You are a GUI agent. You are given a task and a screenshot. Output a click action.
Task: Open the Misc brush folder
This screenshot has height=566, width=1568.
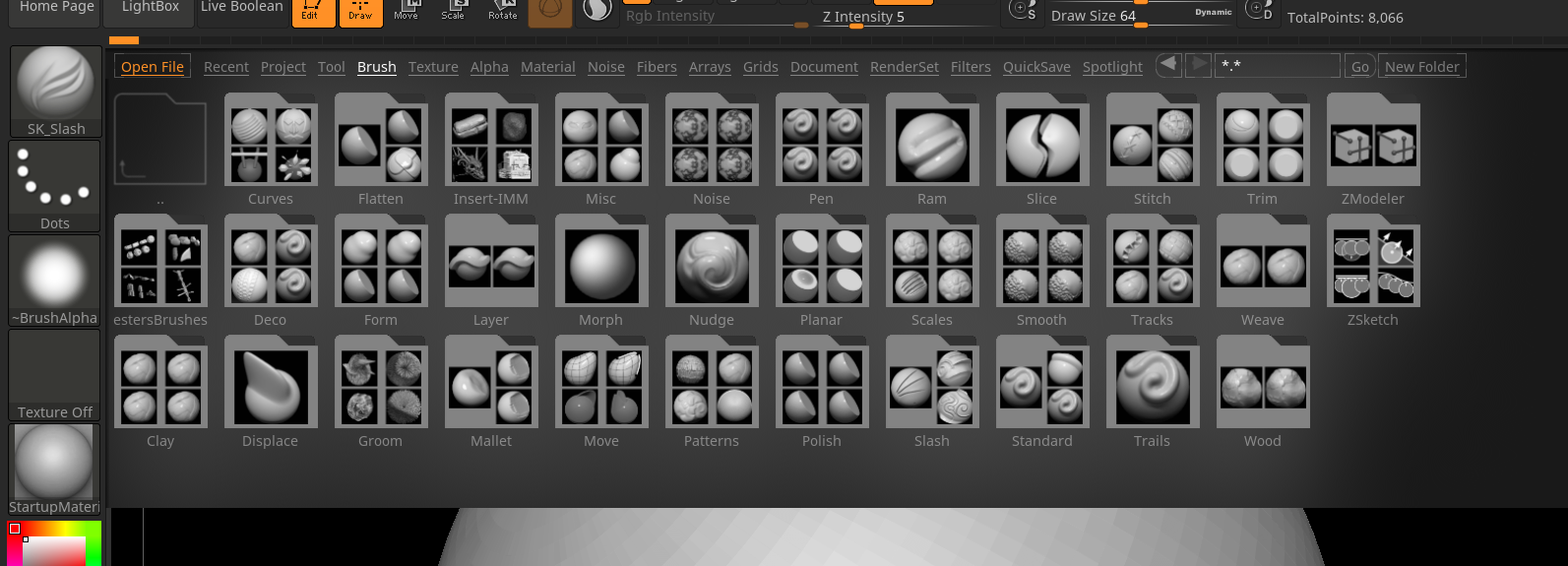[601, 141]
